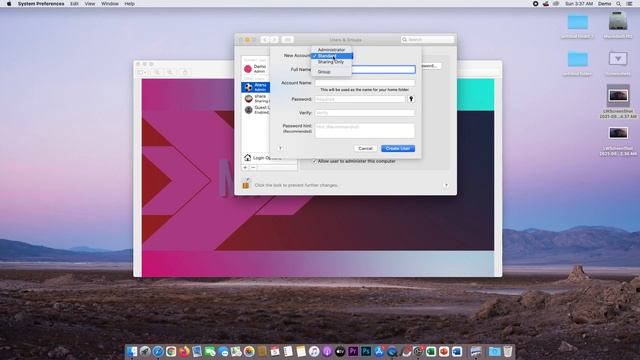Open Finder from the Dock
This screenshot has height=360, width=640.
click(x=133, y=351)
